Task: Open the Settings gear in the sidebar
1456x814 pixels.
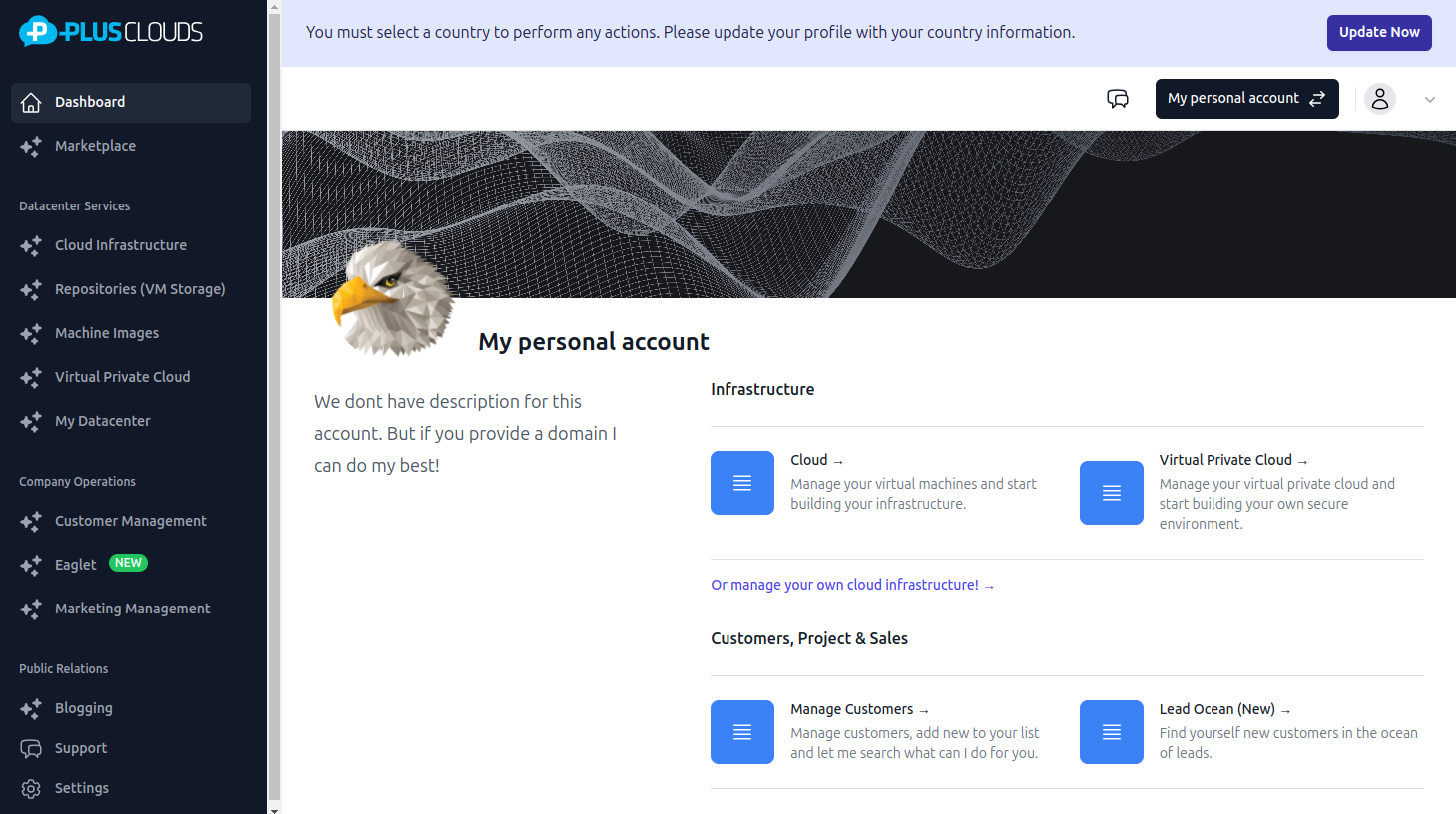Action: pyautogui.click(x=29, y=788)
